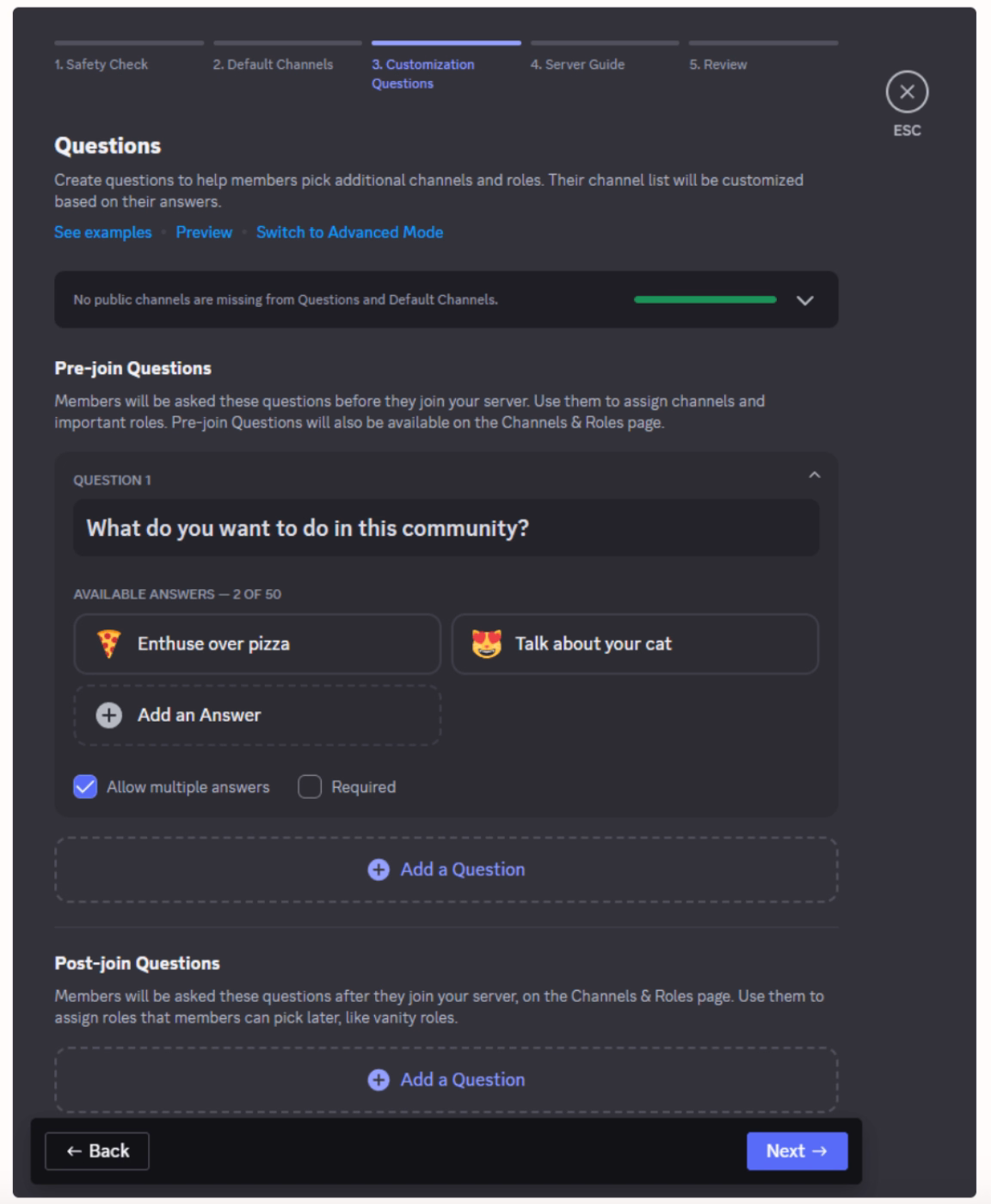Click the heart-eyes cat emoji icon
This screenshot has width=991, height=1204.
pos(487,643)
